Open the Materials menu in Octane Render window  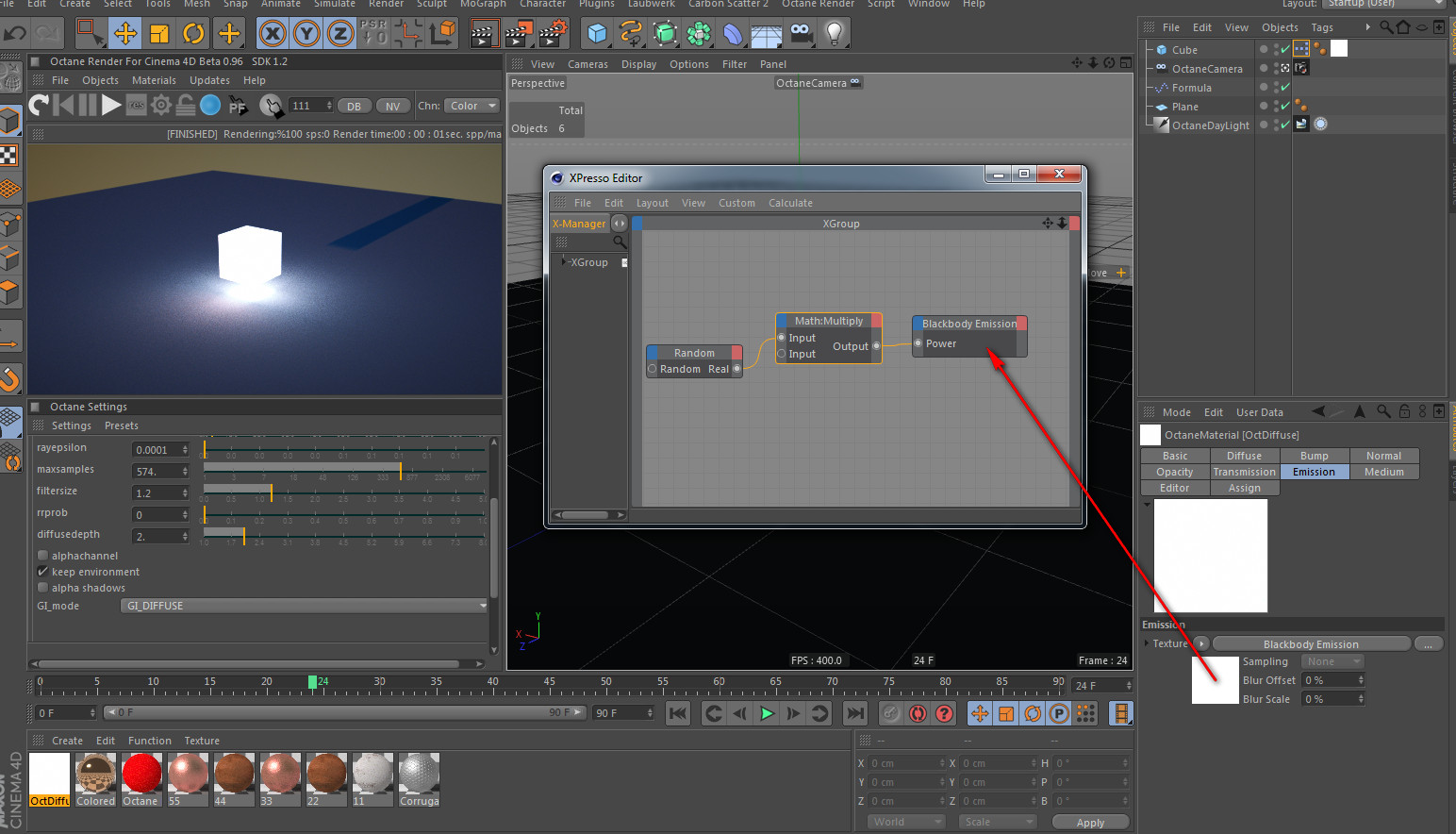154,80
